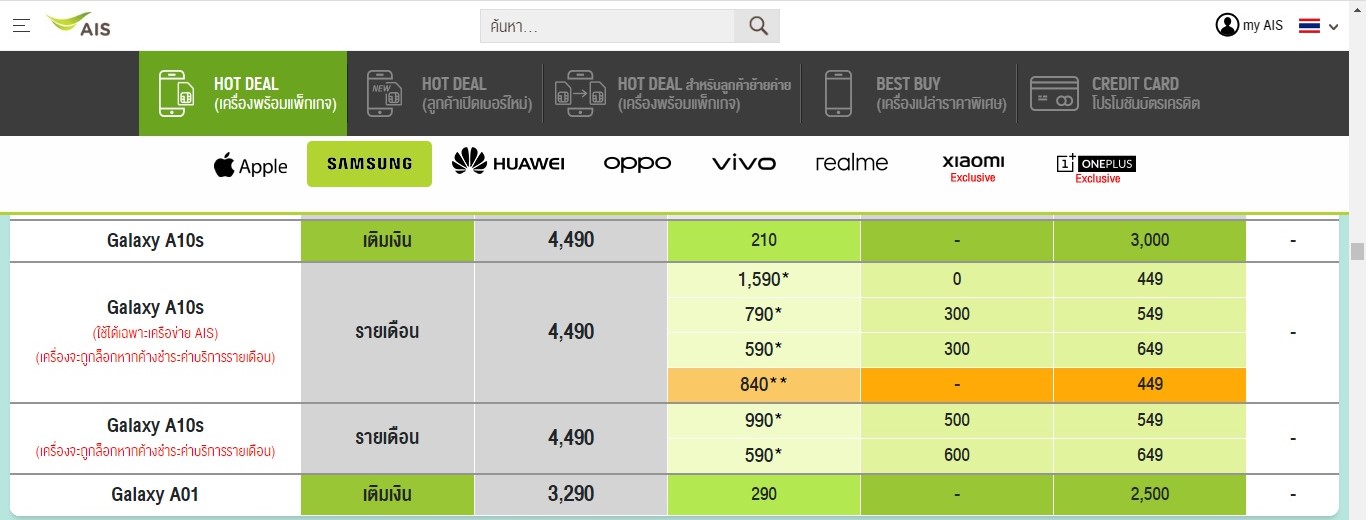The width and height of the screenshot is (1366, 520).
Task: Open the HOT DEAL new number tab
Action: click(449, 93)
